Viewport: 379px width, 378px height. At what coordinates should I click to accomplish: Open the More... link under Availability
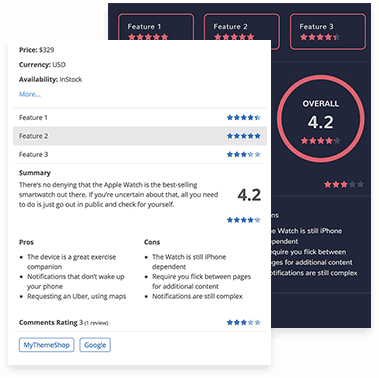30,94
